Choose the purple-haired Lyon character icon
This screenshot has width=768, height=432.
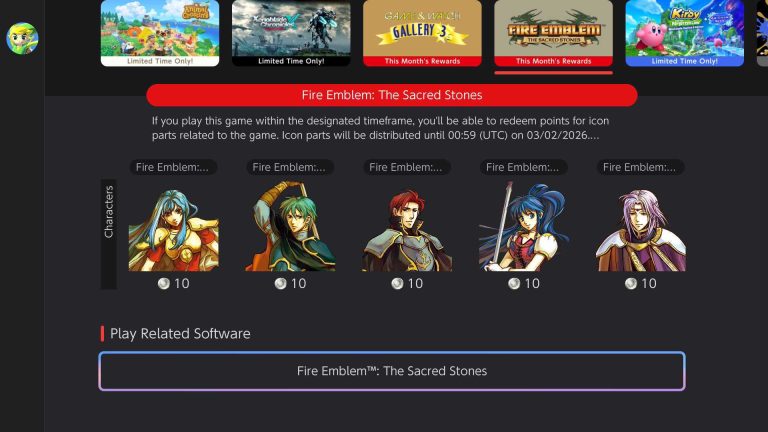click(641, 226)
